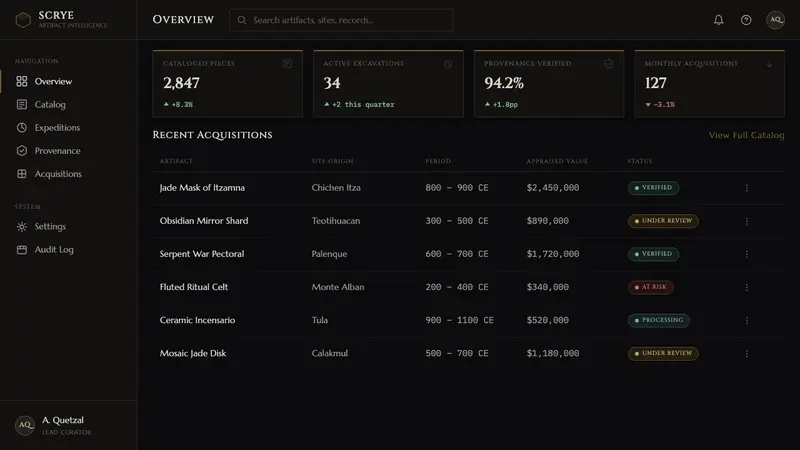Image resolution: width=800 pixels, height=450 pixels.
Task: Follow the View Full Catalog link
Action: pos(746,135)
